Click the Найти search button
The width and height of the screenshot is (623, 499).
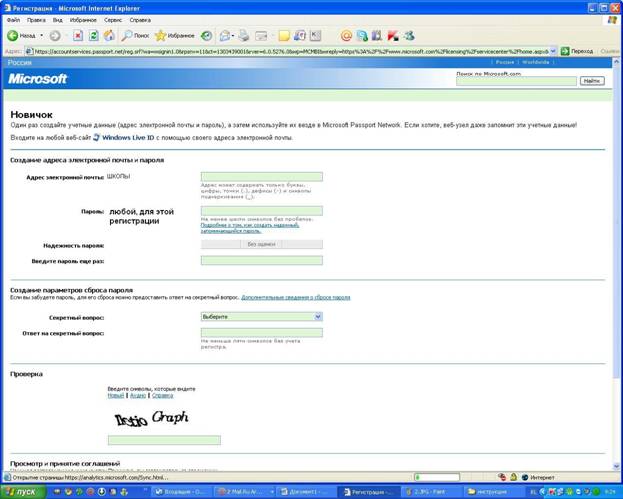592,81
